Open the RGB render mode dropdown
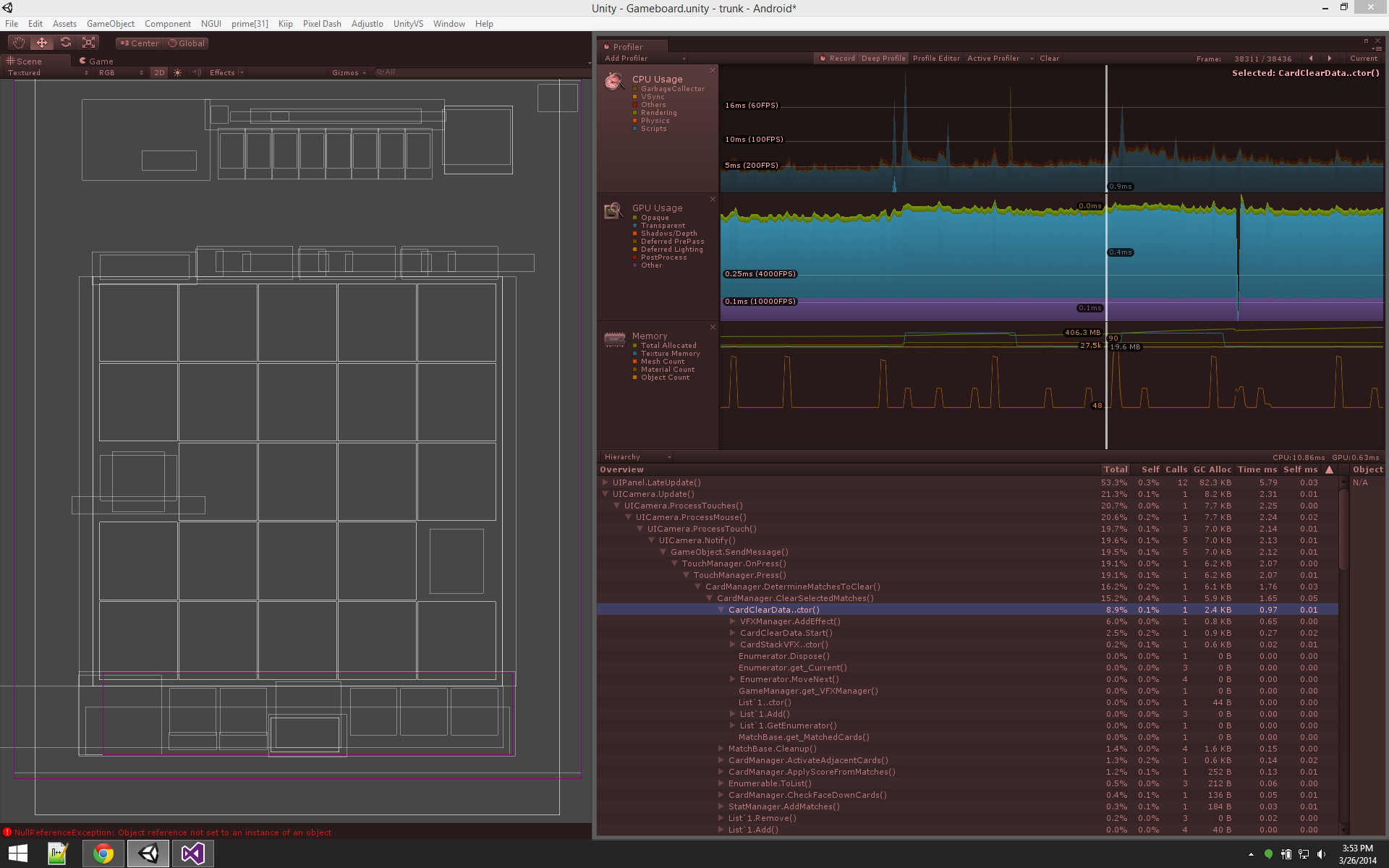The height and width of the screenshot is (868, 1389). (x=121, y=72)
